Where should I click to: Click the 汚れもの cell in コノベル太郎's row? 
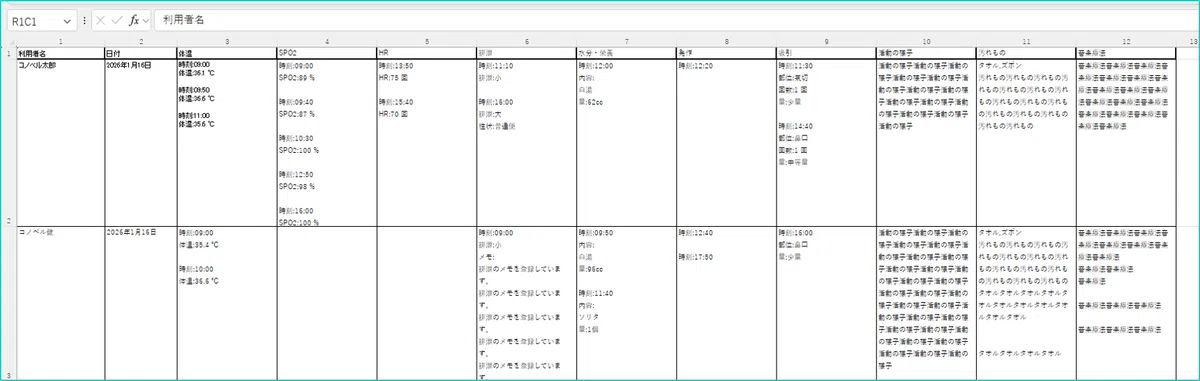pyautogui.click(x=1026, y=143)
